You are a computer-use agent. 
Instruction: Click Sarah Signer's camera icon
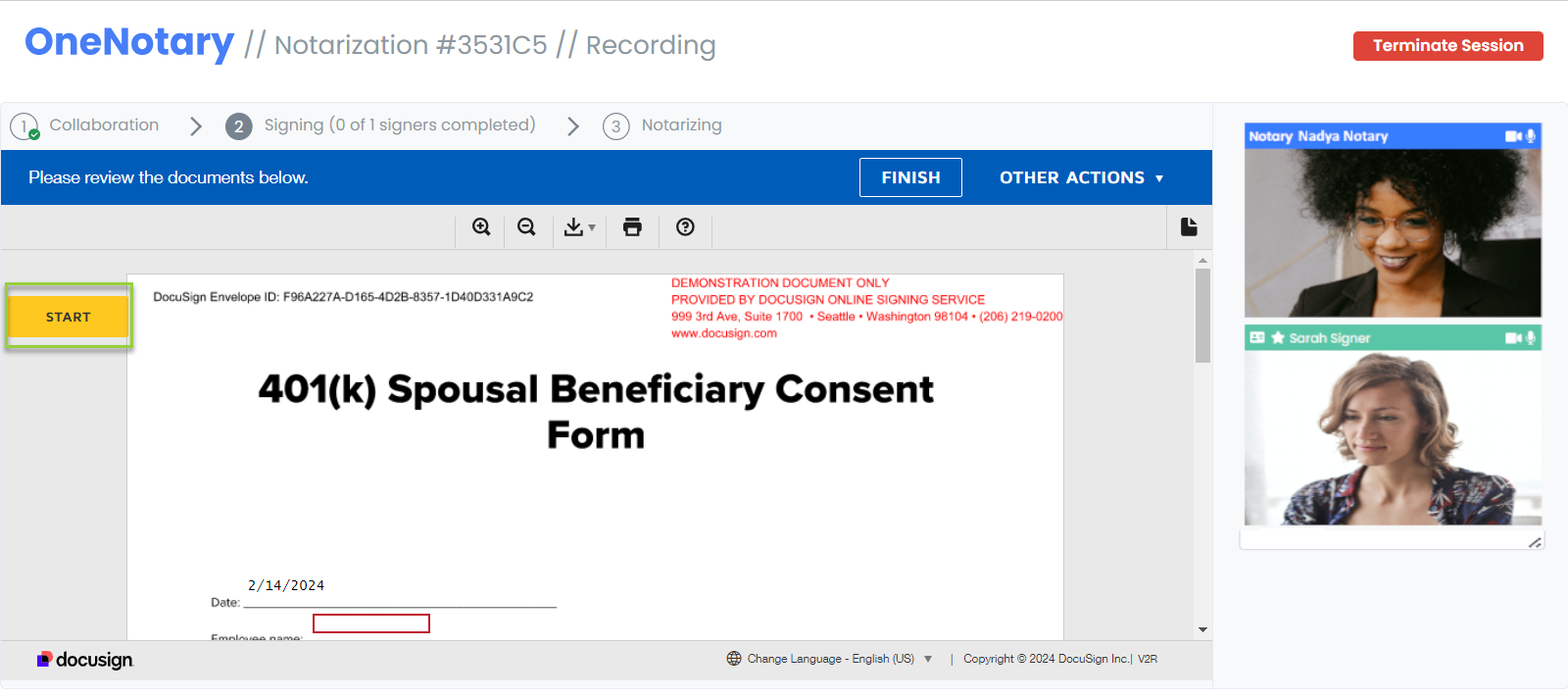tap(1513, 338)
